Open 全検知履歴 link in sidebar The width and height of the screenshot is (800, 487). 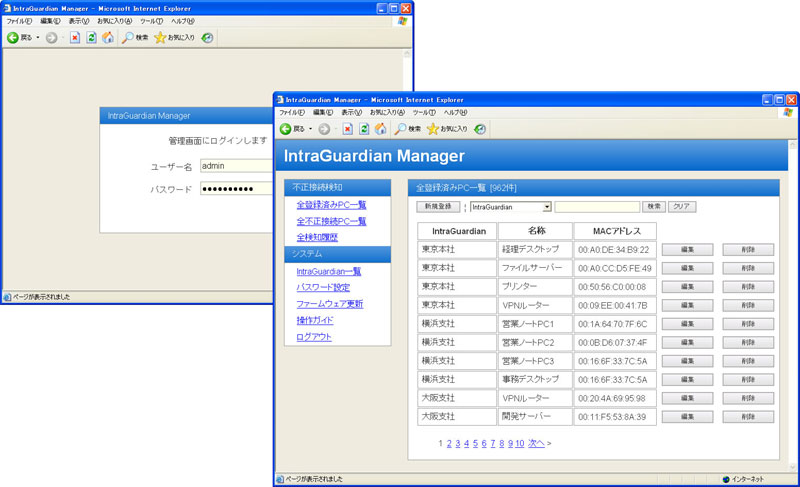tap(317, 237)
